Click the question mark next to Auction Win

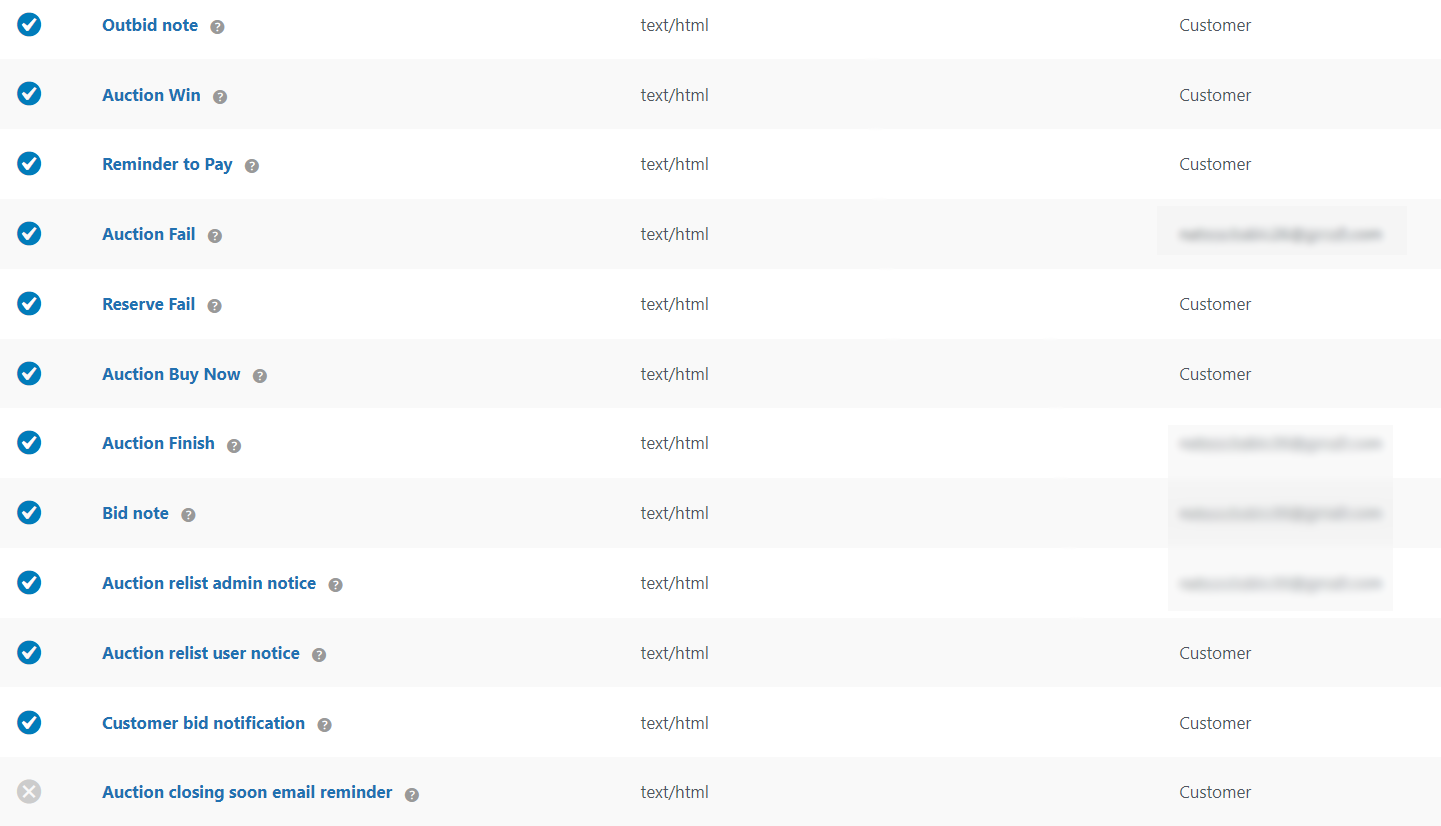(220, 97)
